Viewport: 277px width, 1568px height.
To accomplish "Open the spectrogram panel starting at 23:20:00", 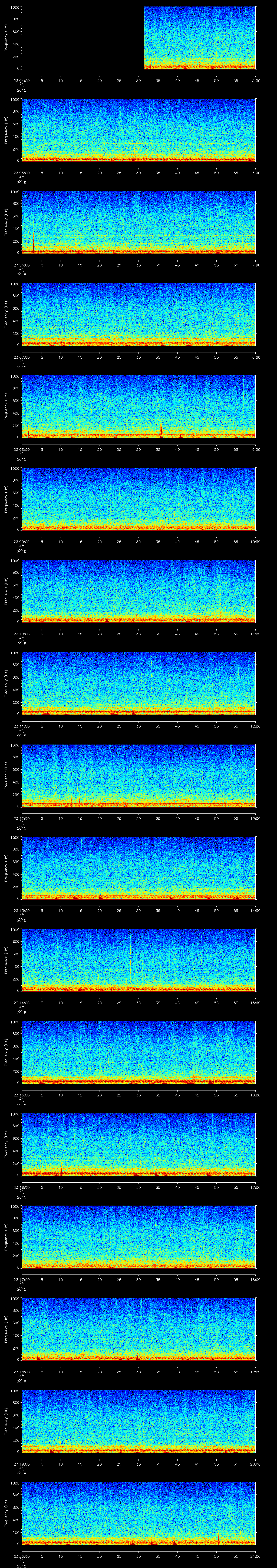I will pyautogui.click(x=139, y=1514).
